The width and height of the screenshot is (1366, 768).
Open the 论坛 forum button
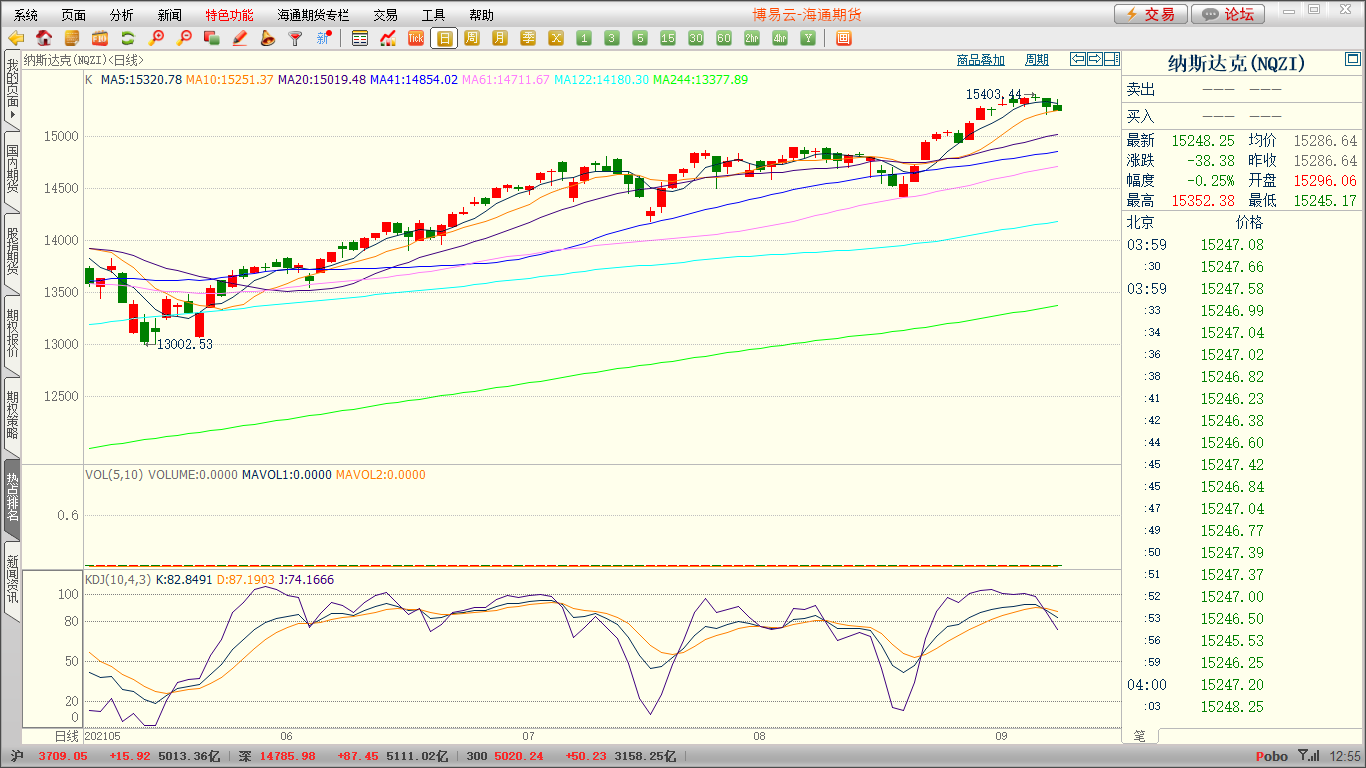[x=1228, y=14]
